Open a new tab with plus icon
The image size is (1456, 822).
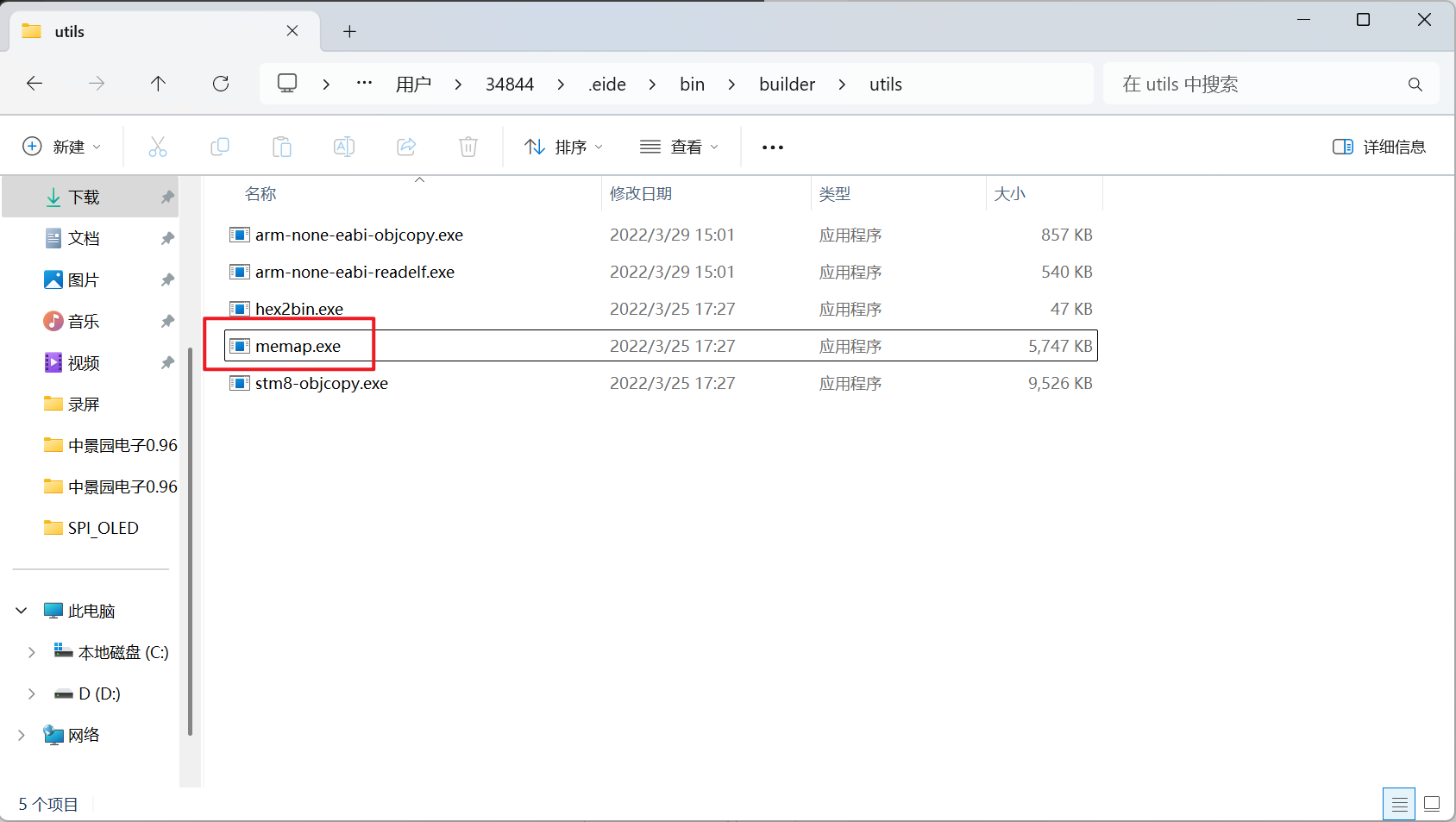[x=349, y=32]
